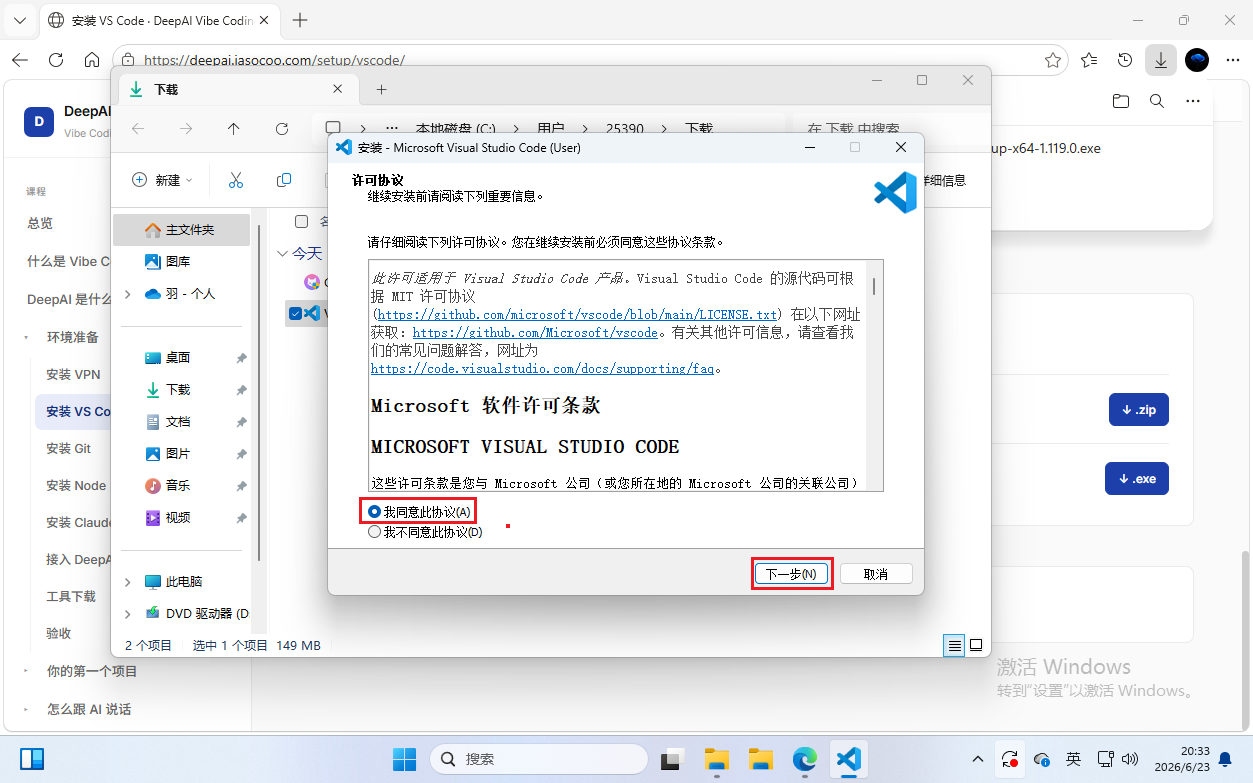Open 安装 VPN in the webpage sidebar
This screenshot has width=1253, height=783.
(73, 374)
